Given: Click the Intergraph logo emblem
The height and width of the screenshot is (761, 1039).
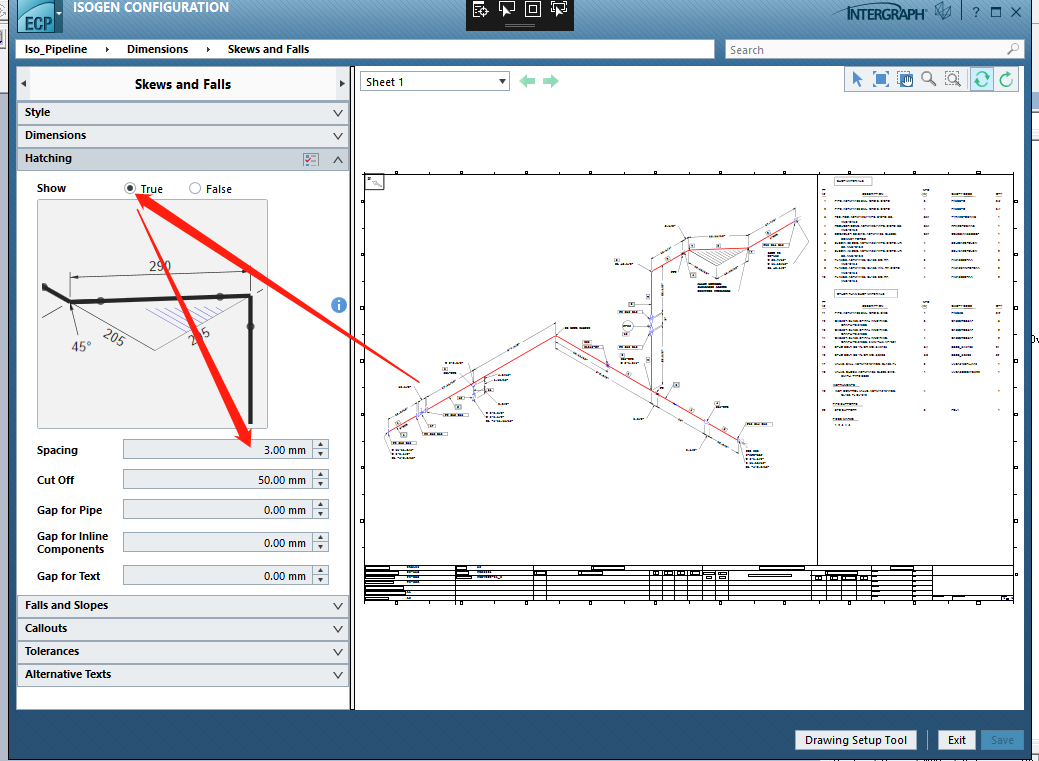Looking at the screenshot, I should tap(943, 12).
